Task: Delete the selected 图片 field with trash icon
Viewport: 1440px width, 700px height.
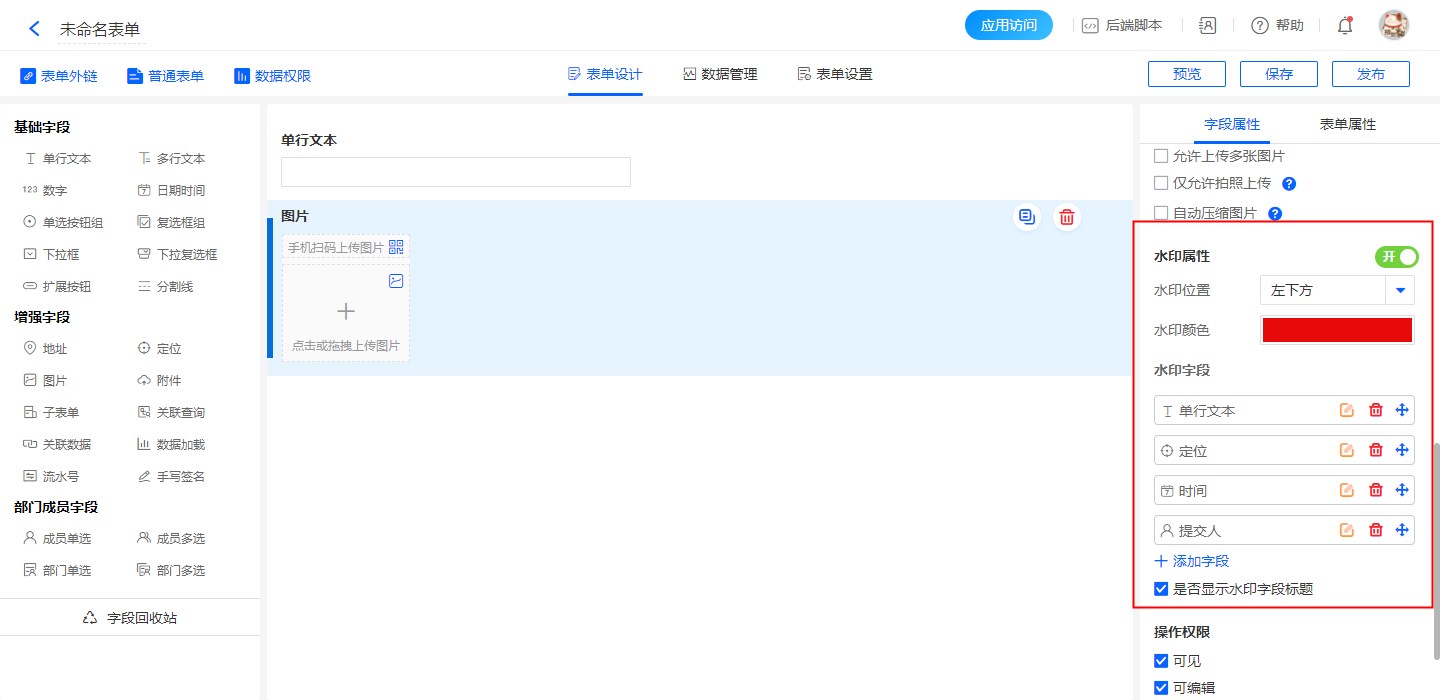Action: coord(1067,217)
